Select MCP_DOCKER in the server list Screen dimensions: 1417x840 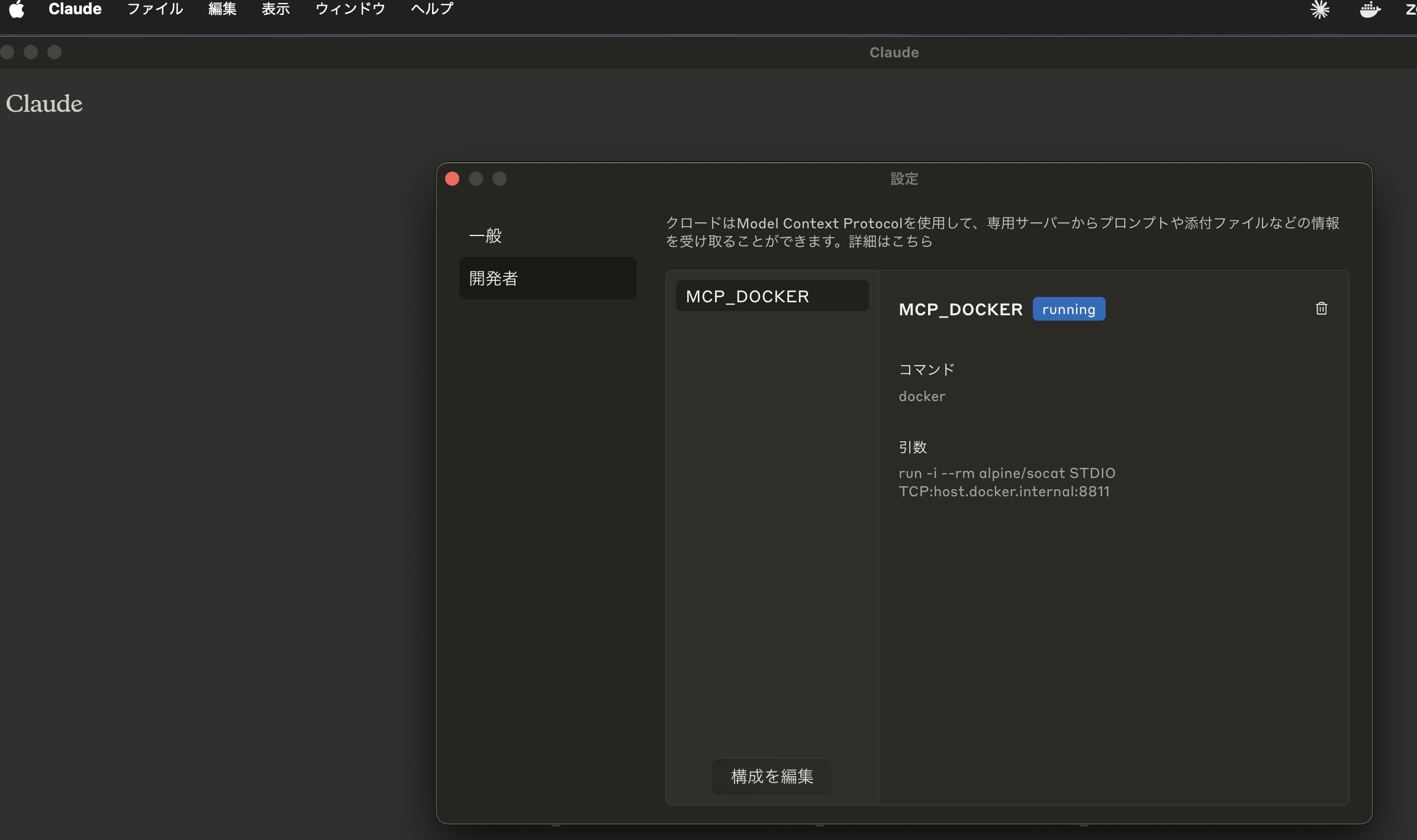(x=748, y=296)
